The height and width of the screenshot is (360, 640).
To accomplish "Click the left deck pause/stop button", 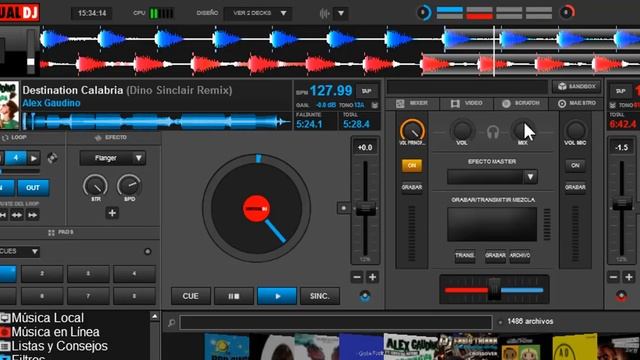I will coord(234,296).
